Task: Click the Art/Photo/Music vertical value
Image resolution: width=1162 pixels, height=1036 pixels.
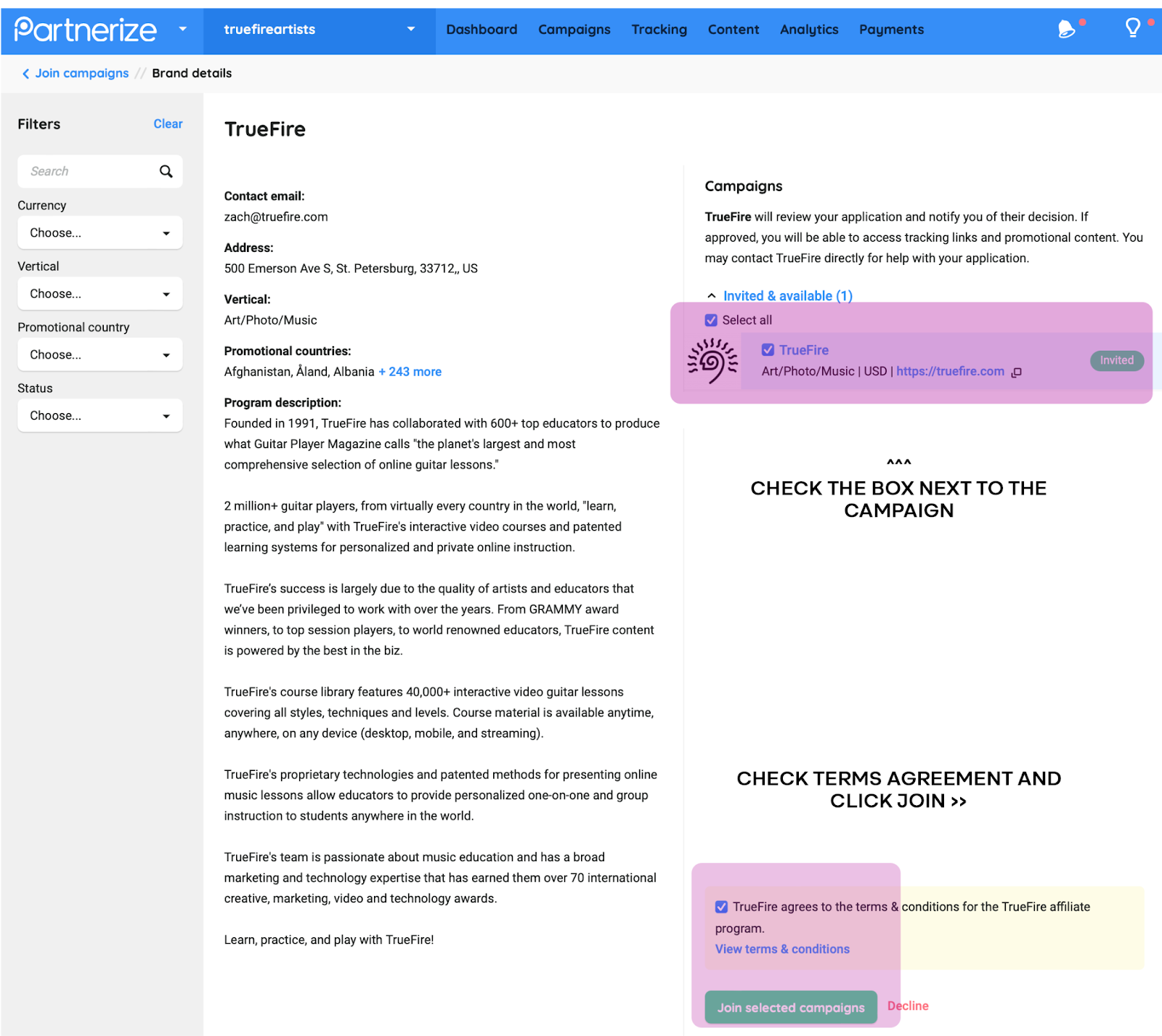Action: click(270, 320)
